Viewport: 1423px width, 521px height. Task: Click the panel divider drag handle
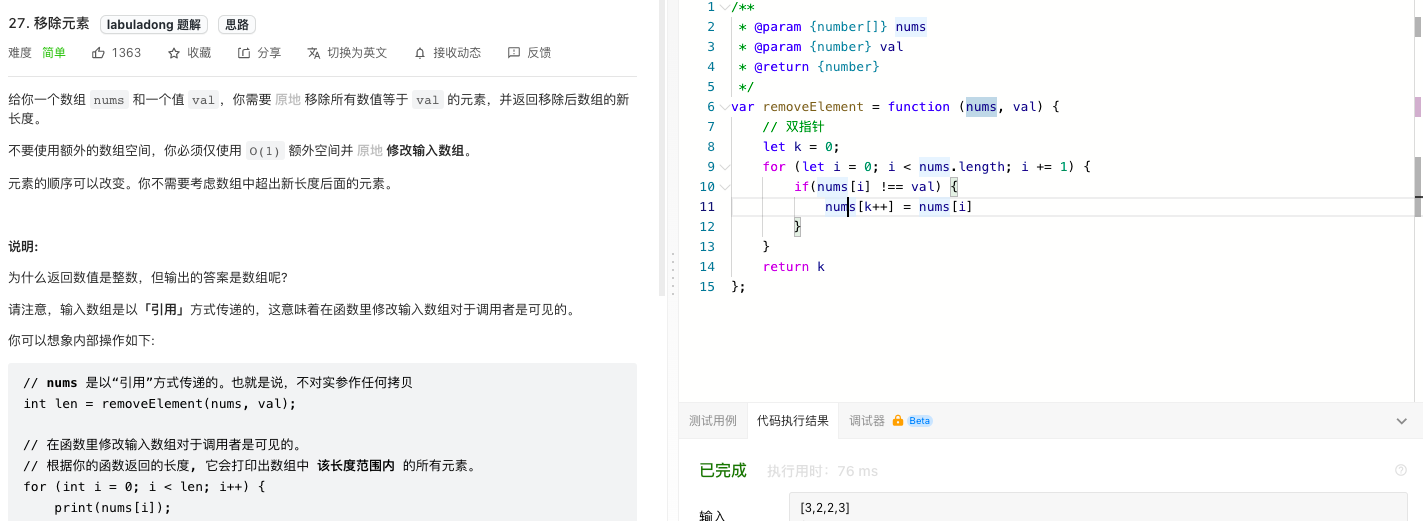pos(672,273)
